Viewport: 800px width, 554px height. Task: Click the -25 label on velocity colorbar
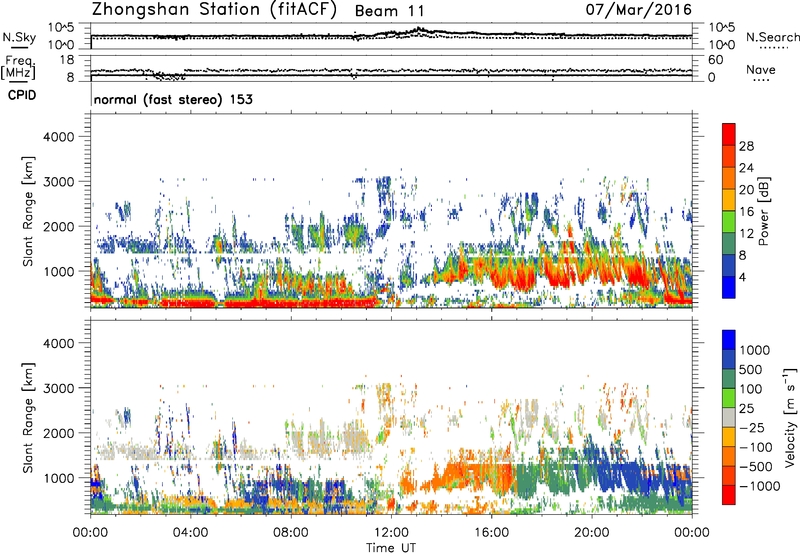tap(752, 428)
